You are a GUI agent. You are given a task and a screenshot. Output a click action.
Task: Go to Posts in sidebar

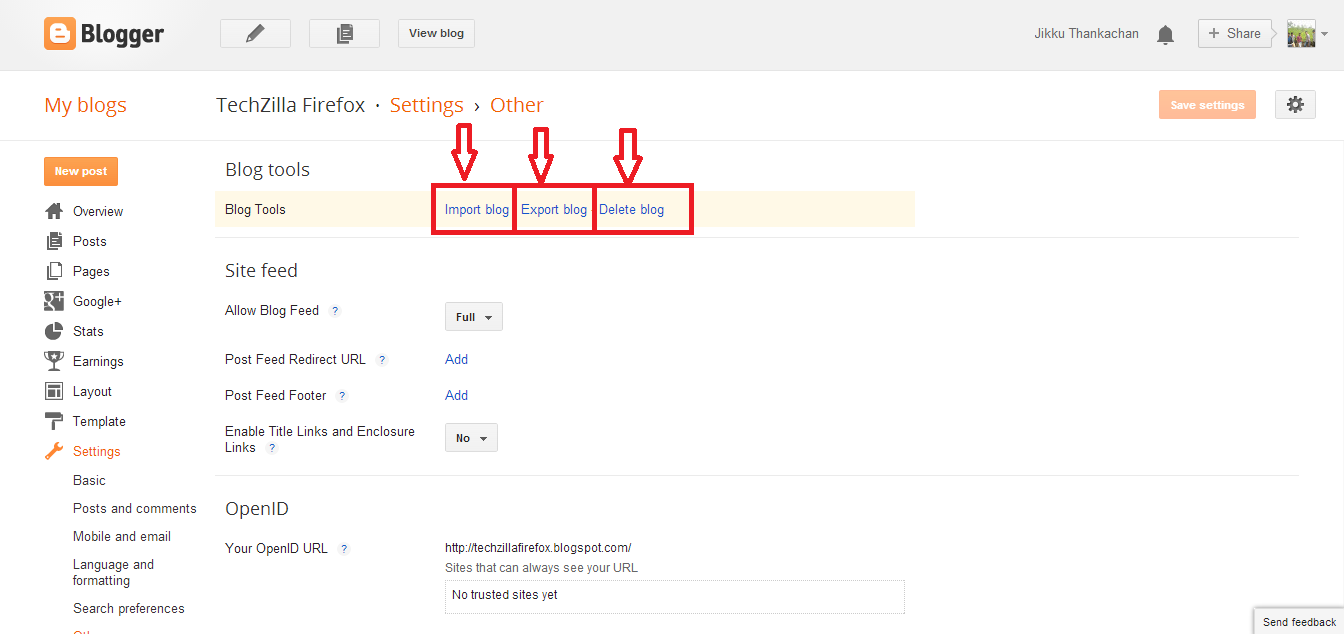(89, 241)
